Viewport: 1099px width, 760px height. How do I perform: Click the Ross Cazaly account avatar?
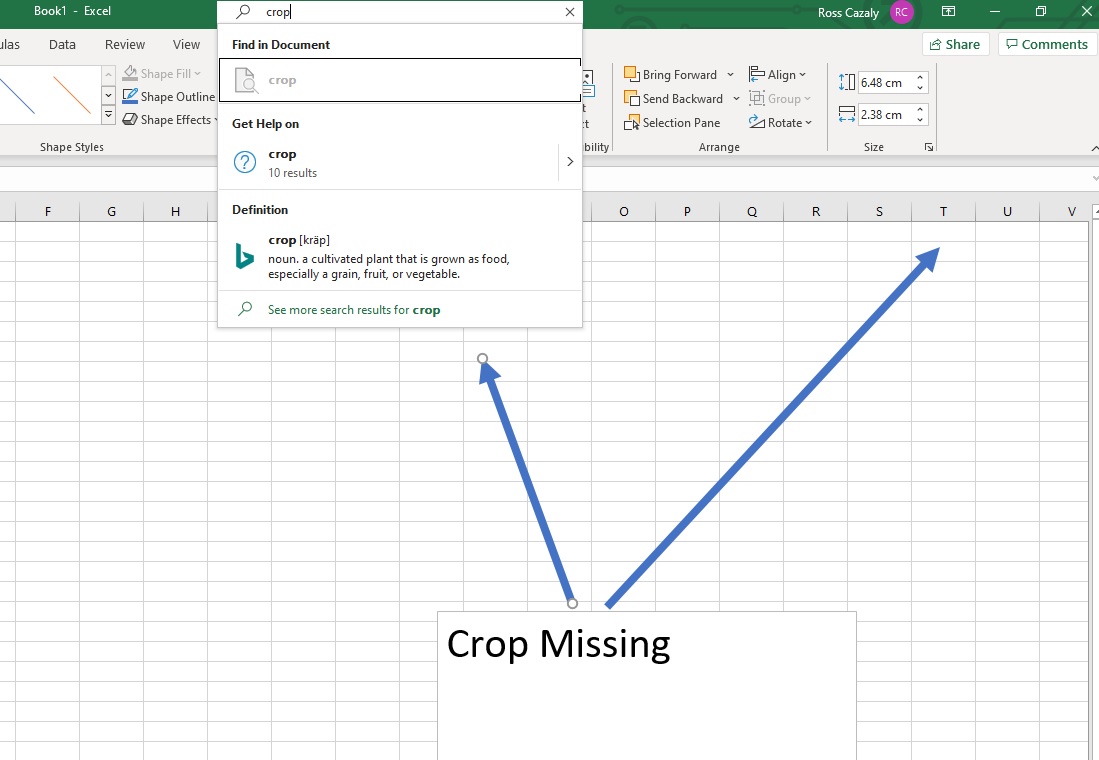(x=901, y=12)
